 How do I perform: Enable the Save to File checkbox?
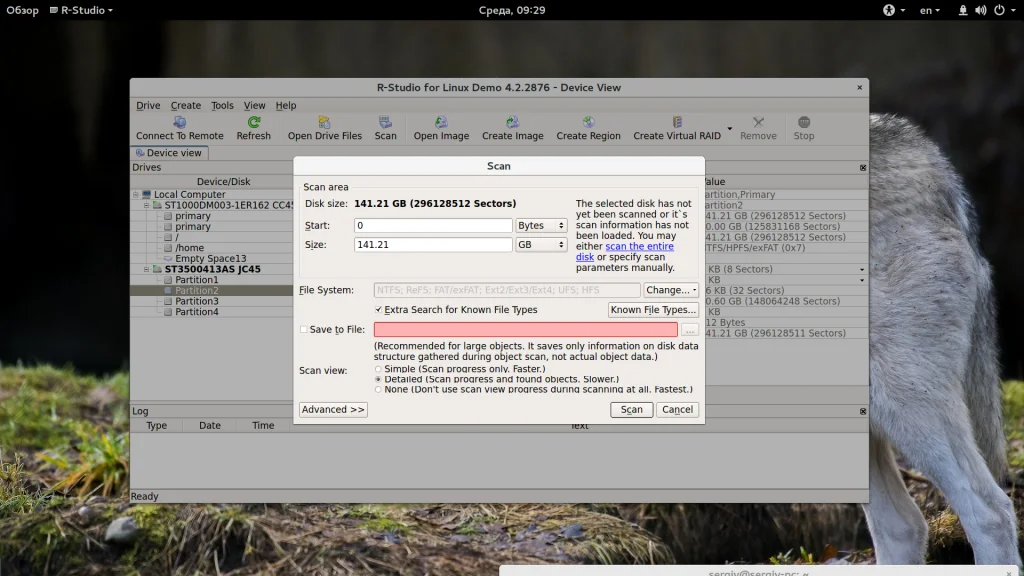(304, 330)
